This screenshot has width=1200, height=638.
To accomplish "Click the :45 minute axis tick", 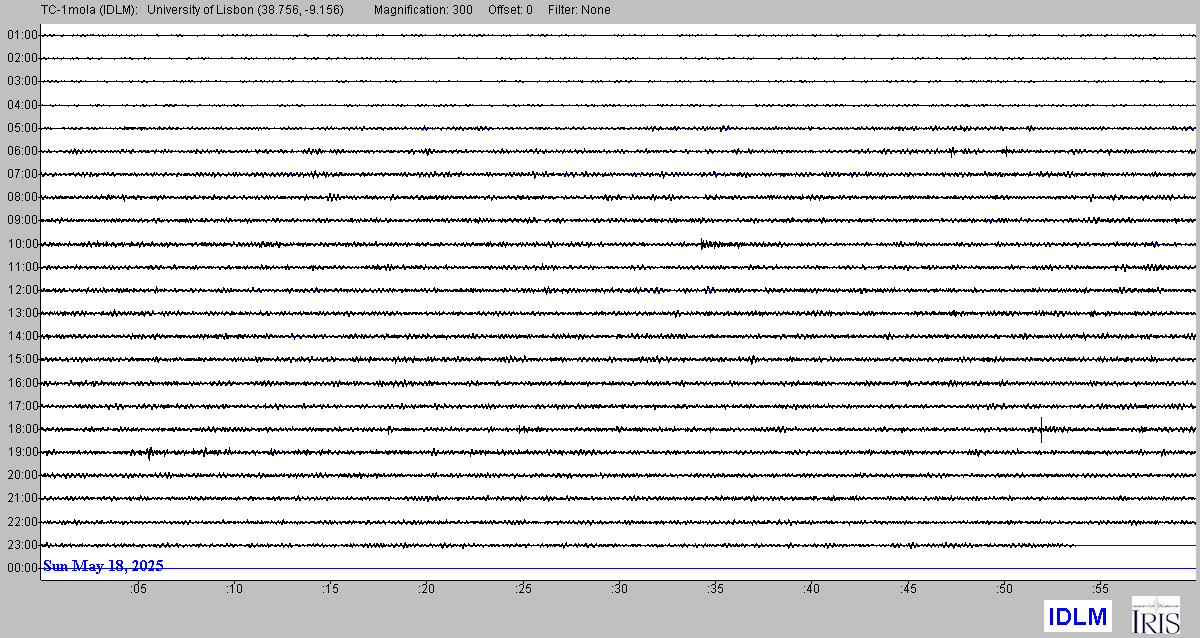I will (x=908, y=590).
